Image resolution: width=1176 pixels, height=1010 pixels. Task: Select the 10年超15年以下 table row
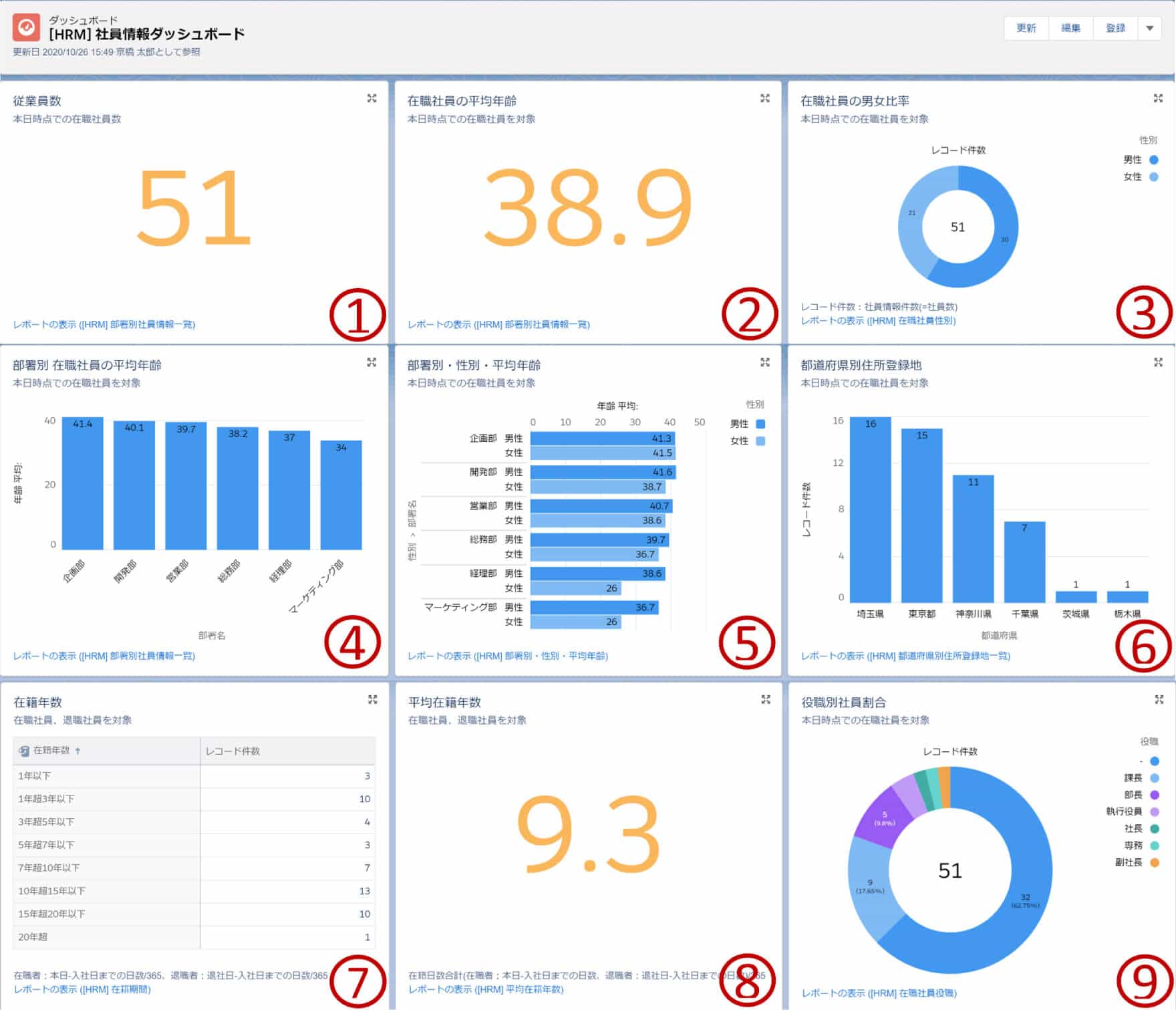(x=194, y=890)
